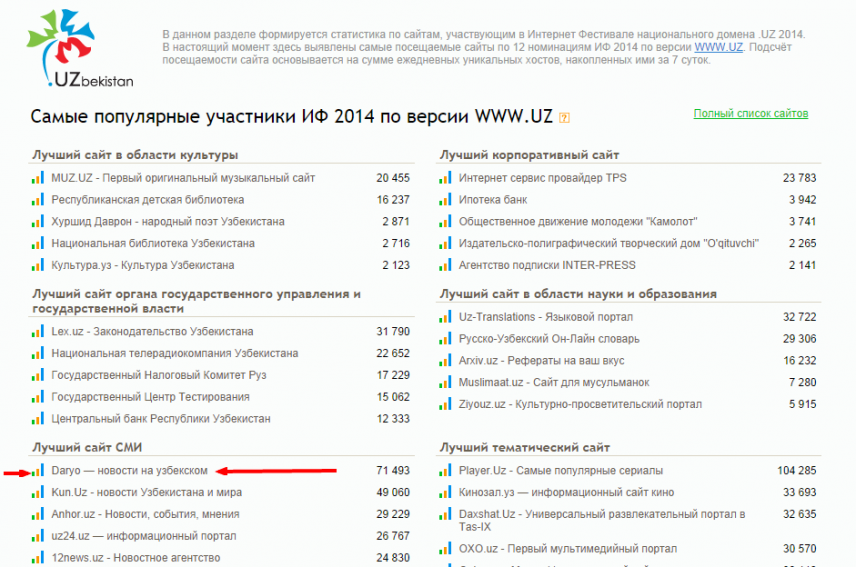Screen dimensions: 856x567
Task: Open Русско-Узбекский Он-Лайн словарь
Action: coord(549,339)
